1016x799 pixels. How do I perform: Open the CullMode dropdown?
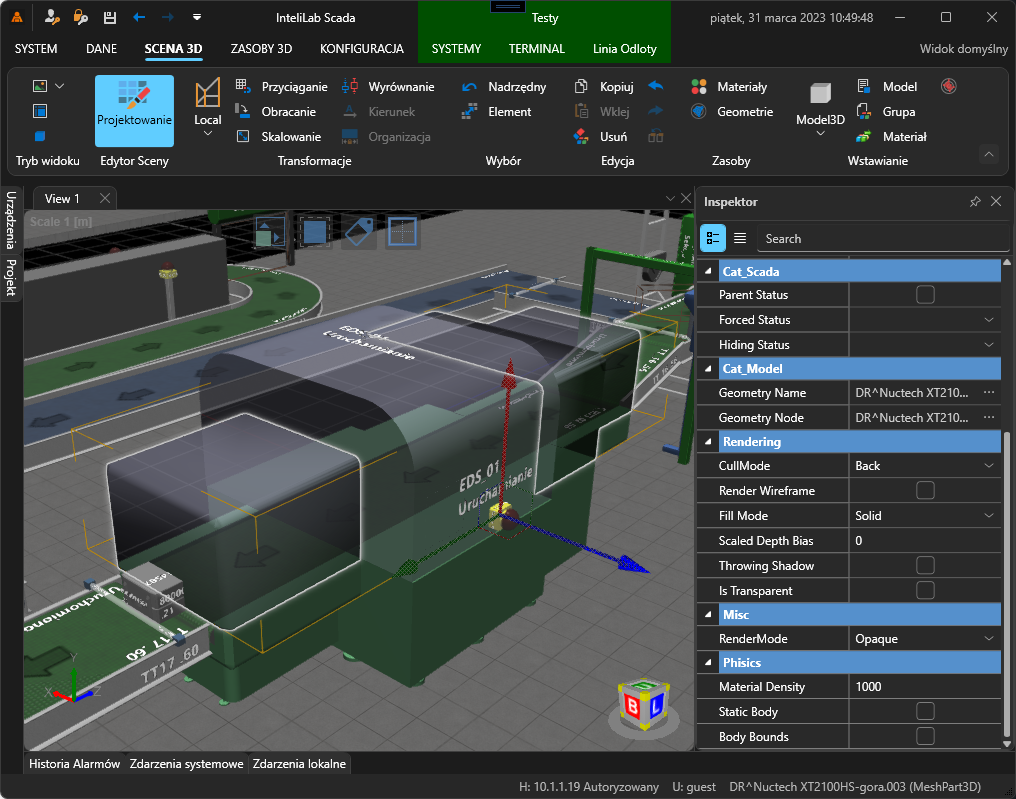925,465
